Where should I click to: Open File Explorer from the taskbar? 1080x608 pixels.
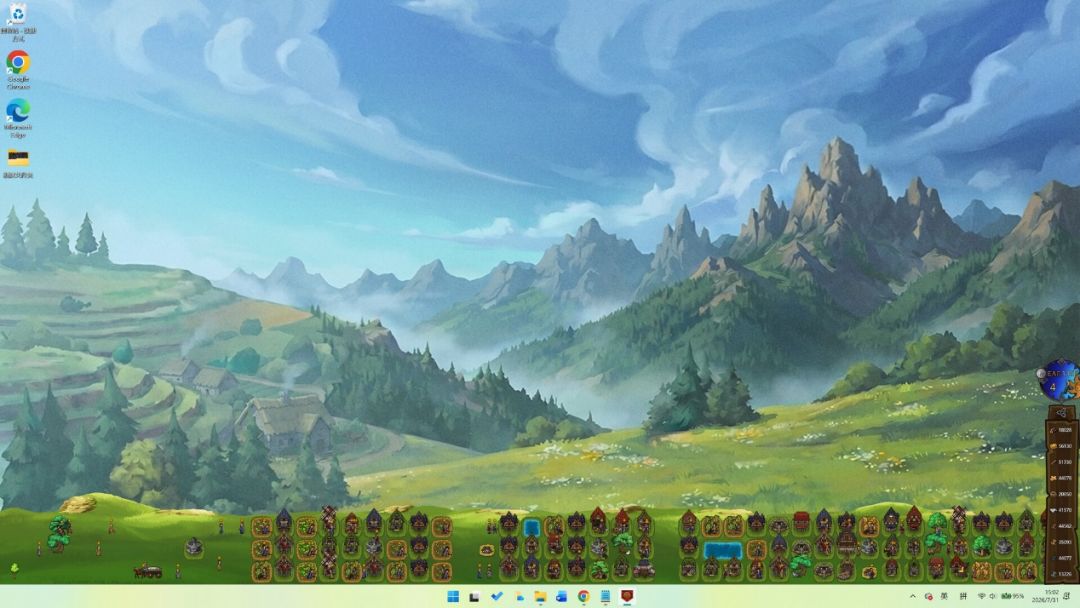coord(540,596)
